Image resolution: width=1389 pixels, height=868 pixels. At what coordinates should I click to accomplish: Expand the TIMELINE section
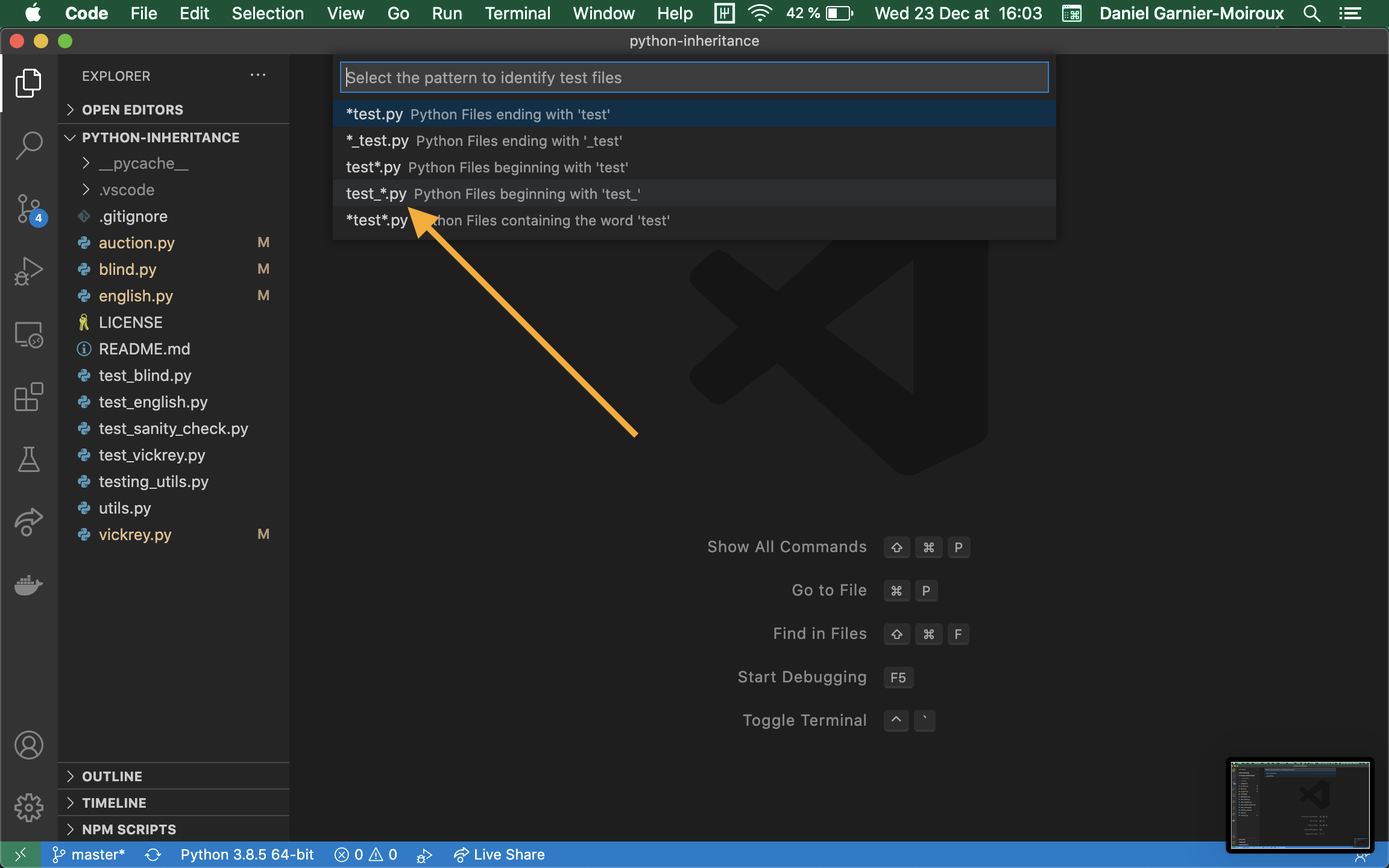(x=114, y=803)
